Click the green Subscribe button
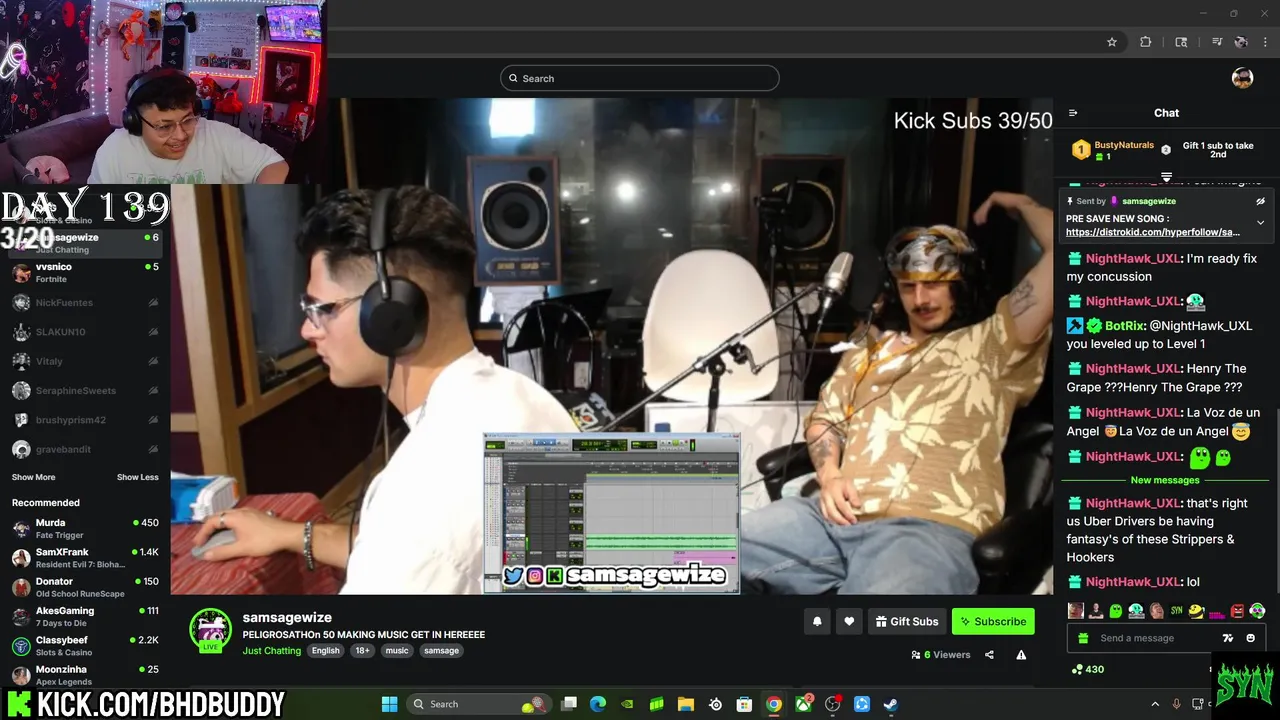 click(x=993, y=621)
